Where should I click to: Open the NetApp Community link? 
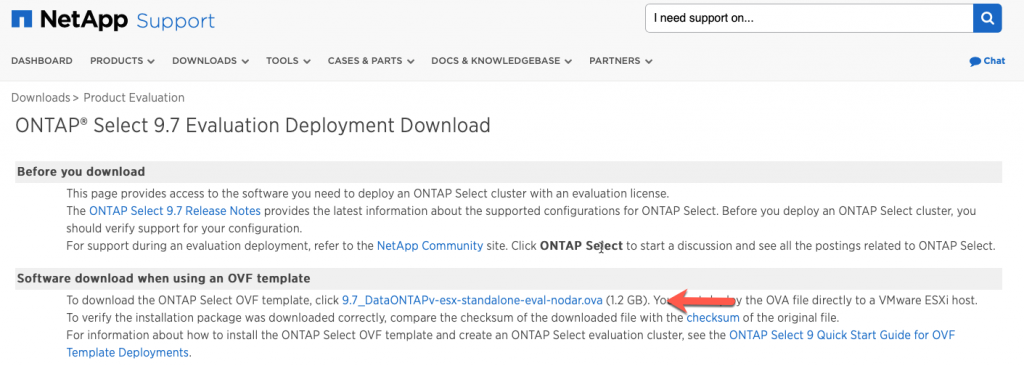click(430, 246)
